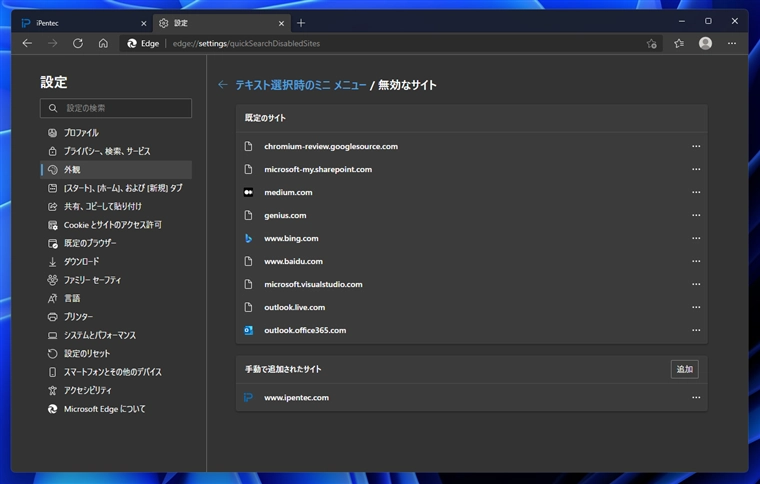
Task: Minimize the Edge window
Action: 682,21
